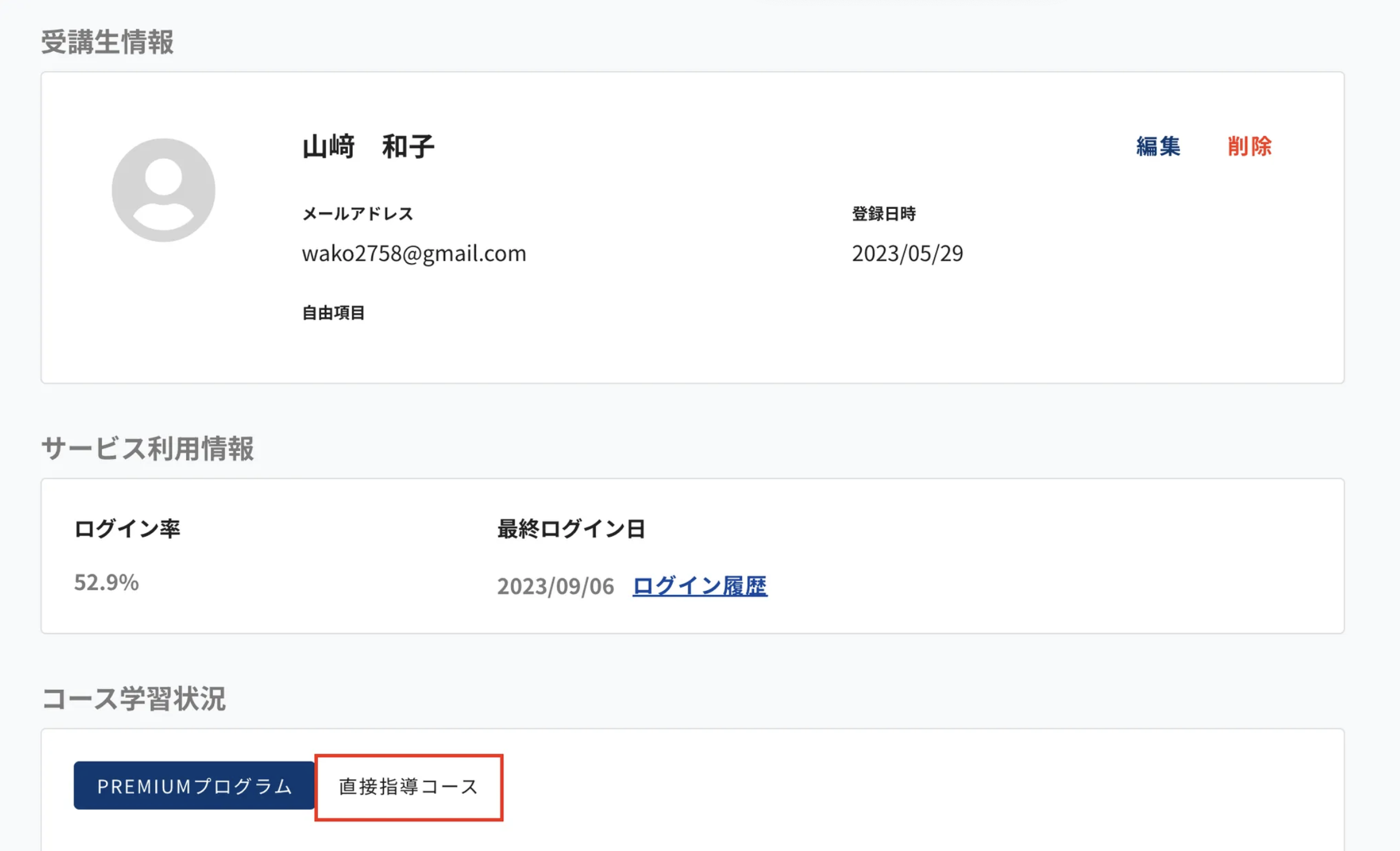This screenshot has height=851, width=1400.
Task: Click the サービス利用情報 section heading
Action: tap(148, 448)
